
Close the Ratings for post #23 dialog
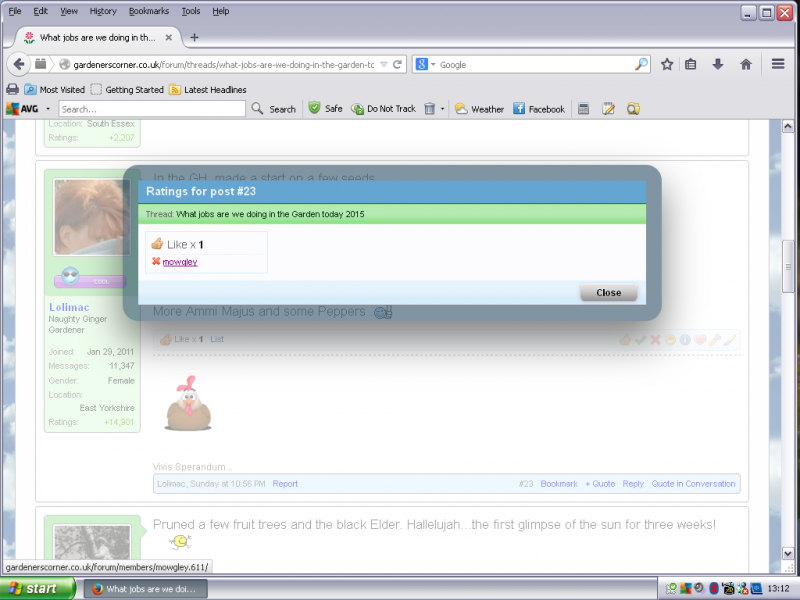tap(608, 293)
